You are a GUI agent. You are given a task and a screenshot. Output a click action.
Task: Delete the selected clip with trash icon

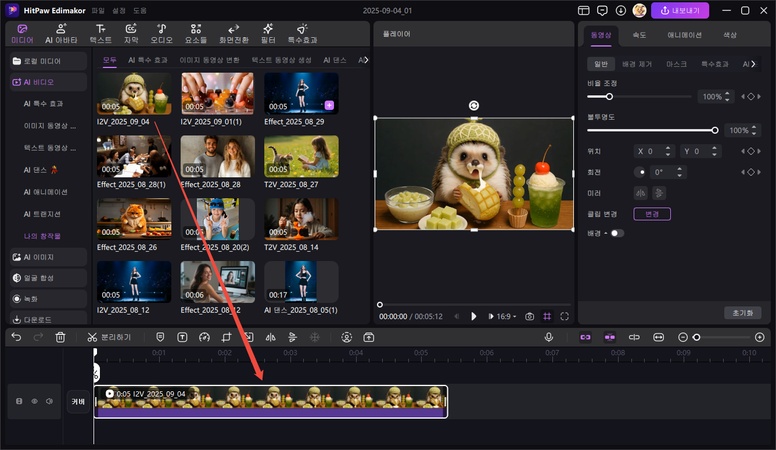60,337
